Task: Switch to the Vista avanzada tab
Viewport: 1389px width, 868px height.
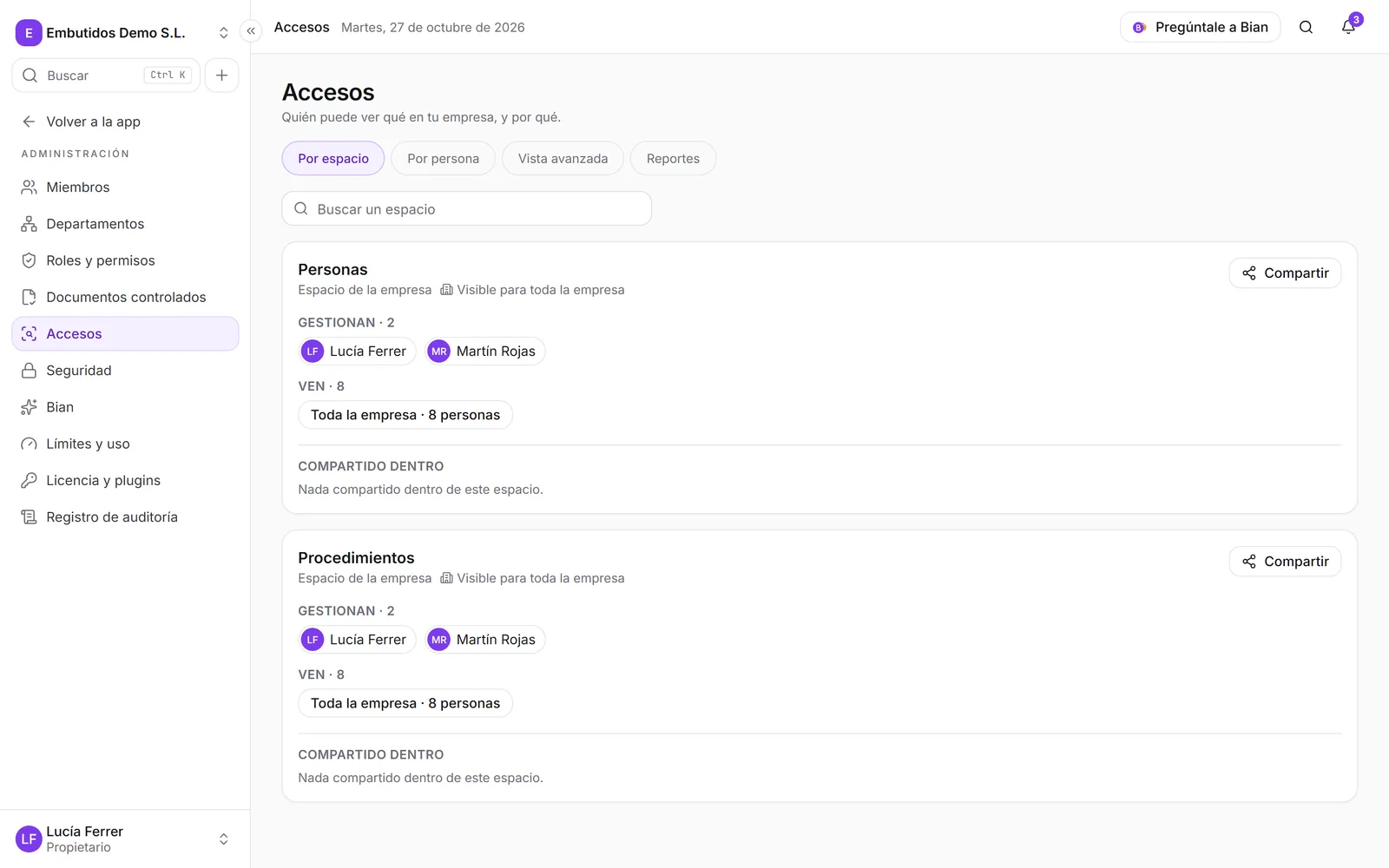Action: point(563,159)
